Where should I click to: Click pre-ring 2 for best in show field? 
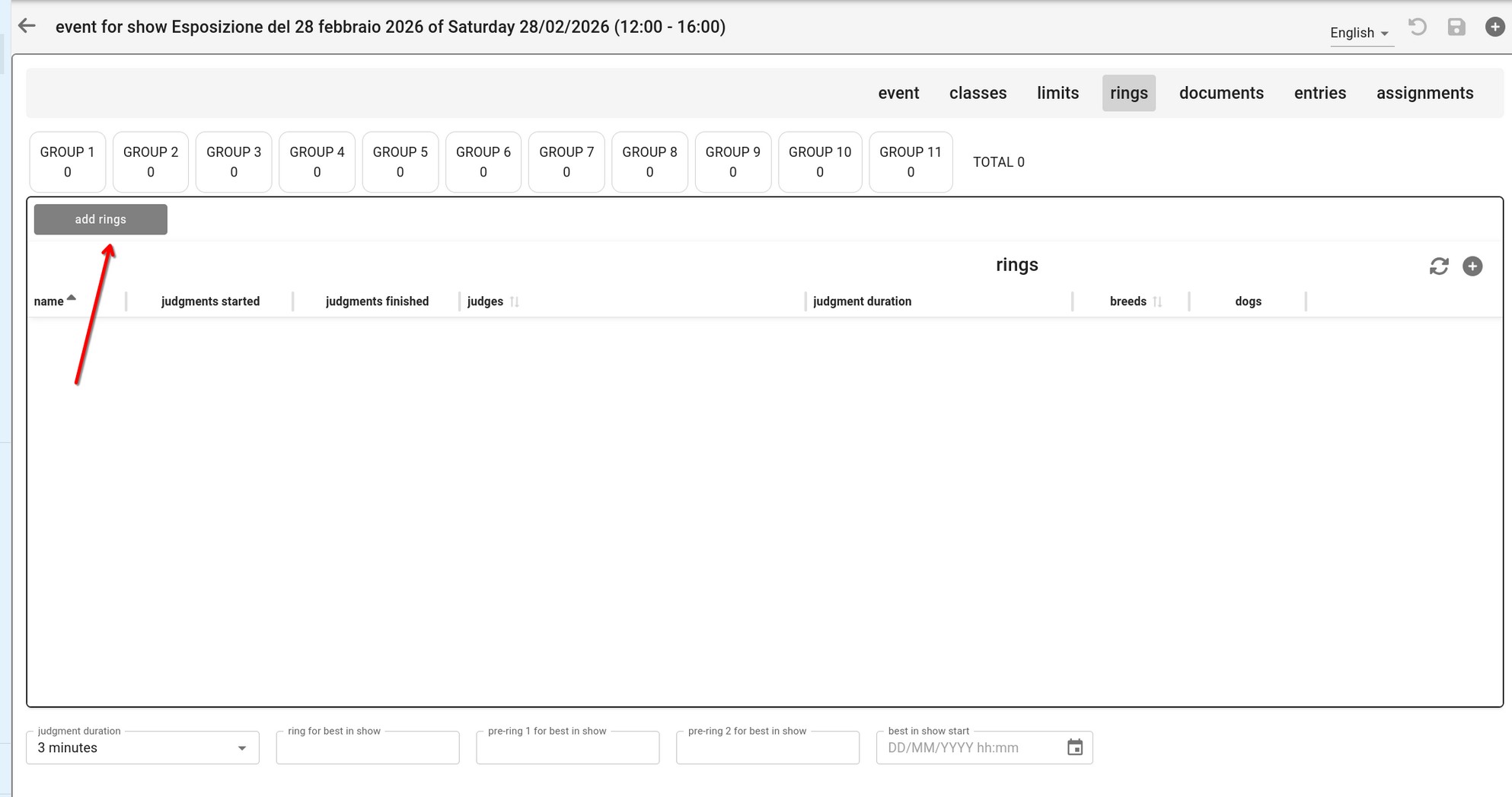point(767,748)
